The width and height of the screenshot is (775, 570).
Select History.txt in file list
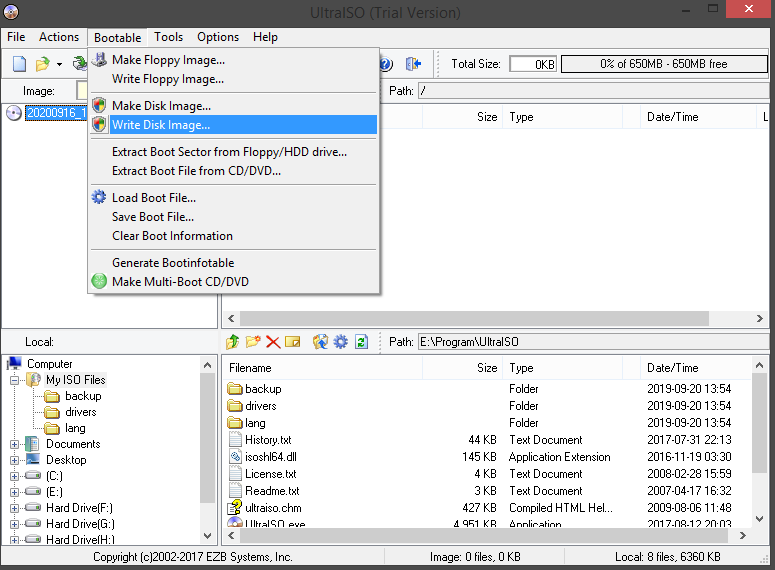click(x=268, y=440)
